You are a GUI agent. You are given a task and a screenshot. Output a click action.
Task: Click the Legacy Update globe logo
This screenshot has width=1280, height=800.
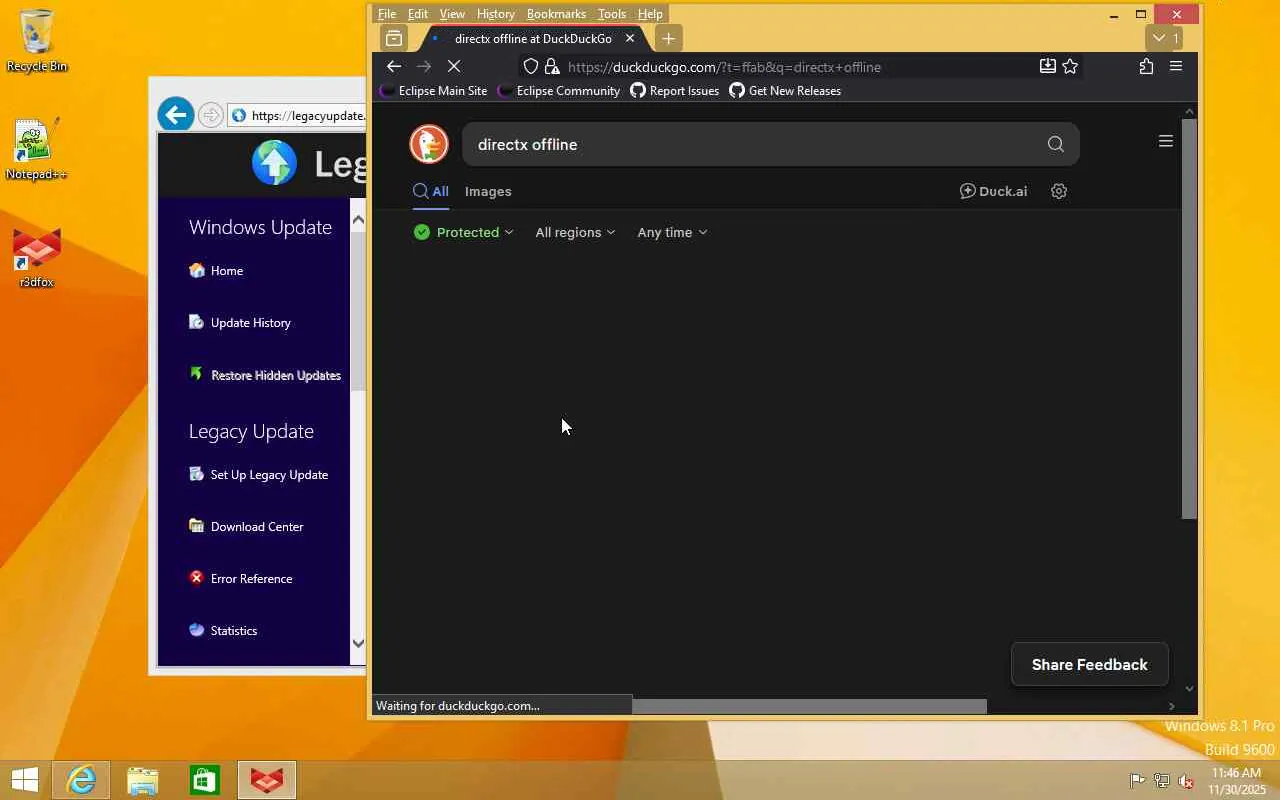pyautogui.click(x=274, y=163)
